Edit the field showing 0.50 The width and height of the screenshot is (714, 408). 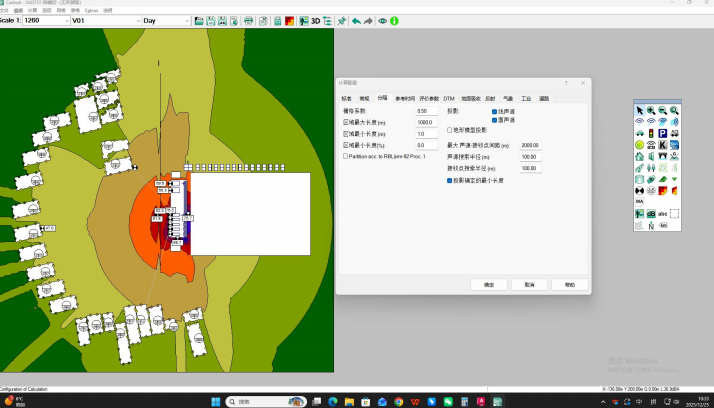coord(426,111)
